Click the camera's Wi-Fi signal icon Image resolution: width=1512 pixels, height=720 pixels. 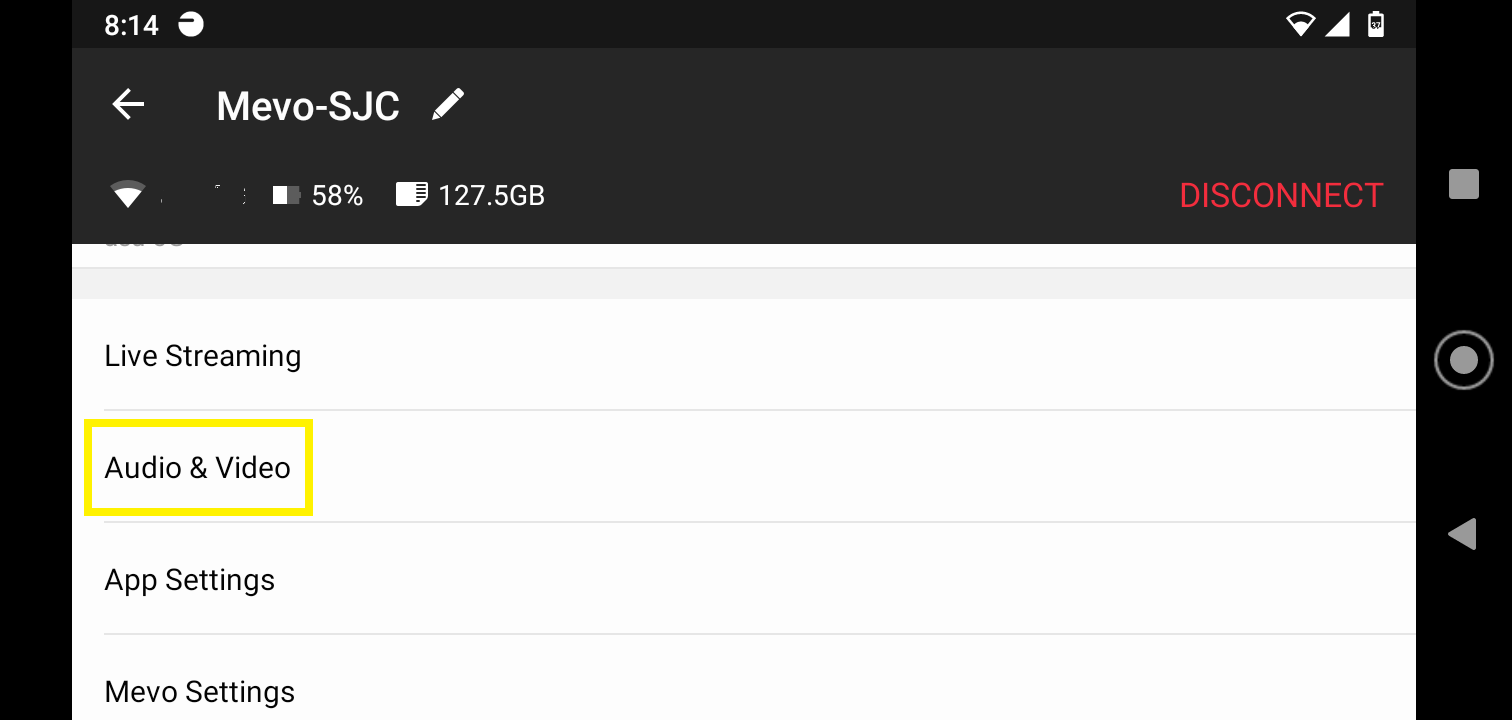click(x=128, y=194)
